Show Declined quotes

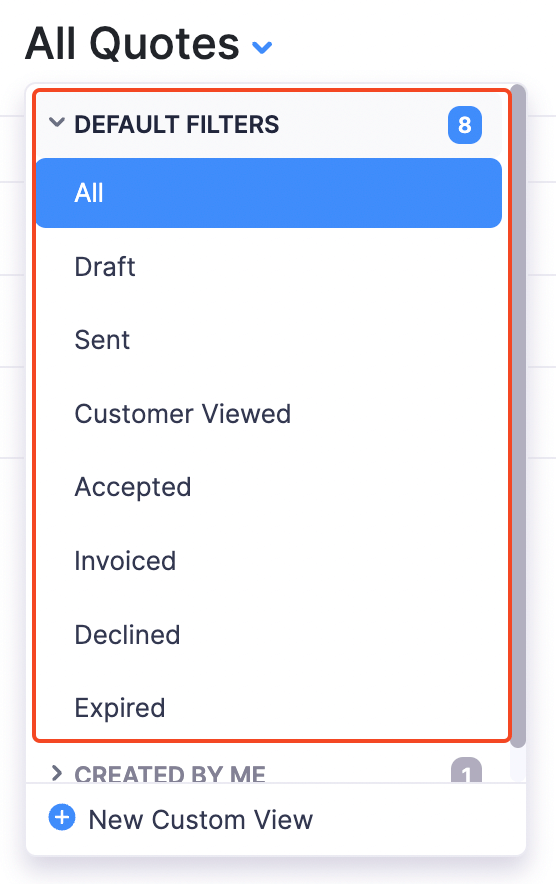point(268,635)
